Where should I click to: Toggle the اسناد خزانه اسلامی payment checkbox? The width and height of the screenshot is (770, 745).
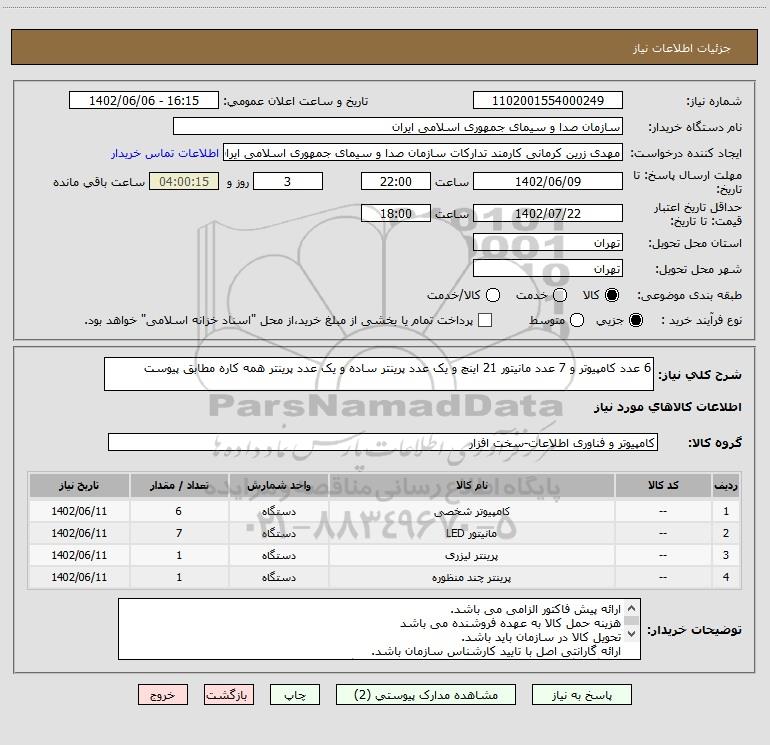tap(485, 320)
